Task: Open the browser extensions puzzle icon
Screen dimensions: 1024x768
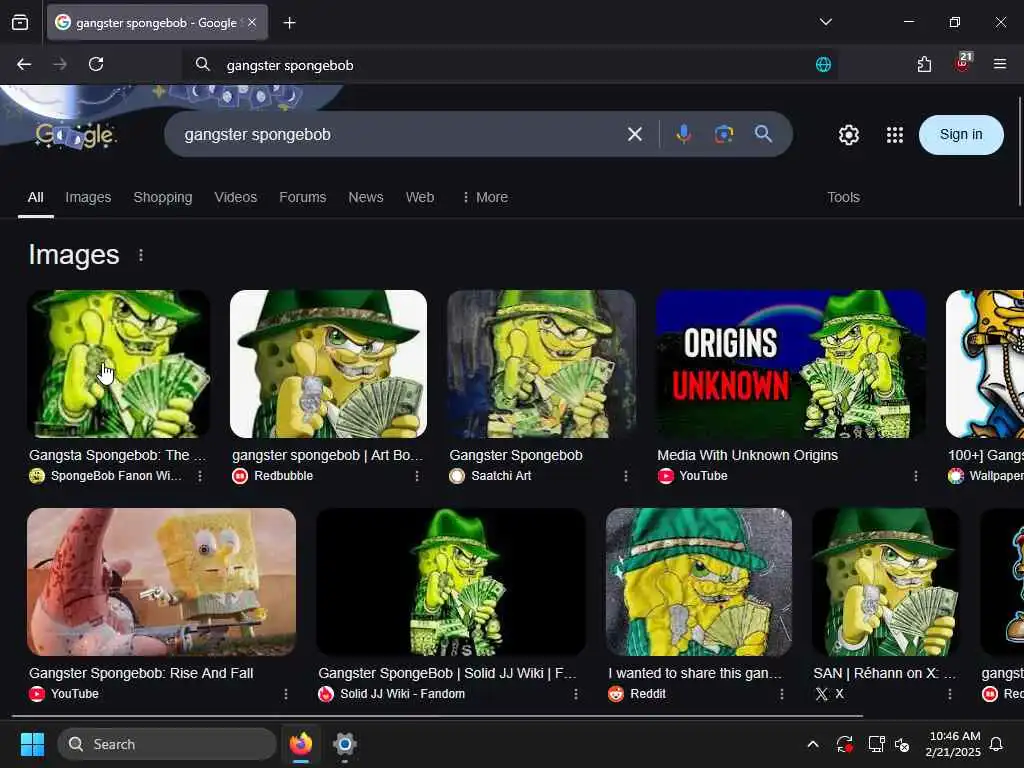Action: click(x=924, y=64)
